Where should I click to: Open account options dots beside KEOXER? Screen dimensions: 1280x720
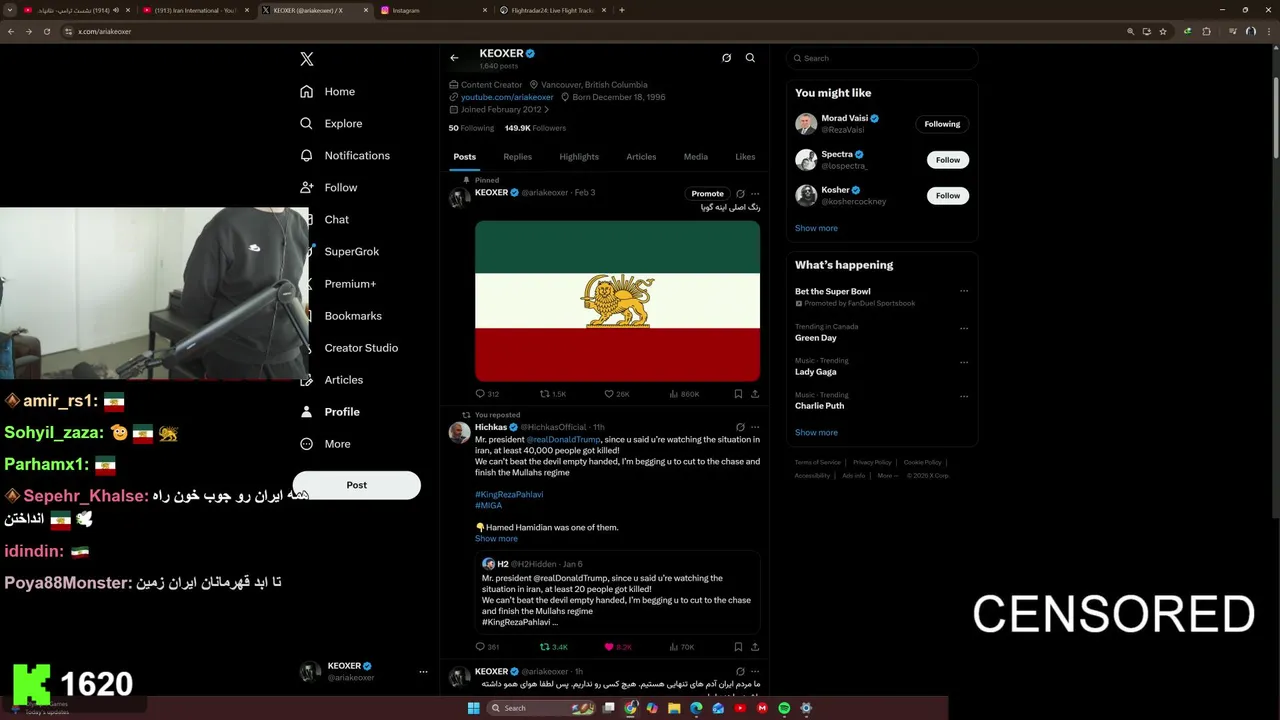(423, 671)
